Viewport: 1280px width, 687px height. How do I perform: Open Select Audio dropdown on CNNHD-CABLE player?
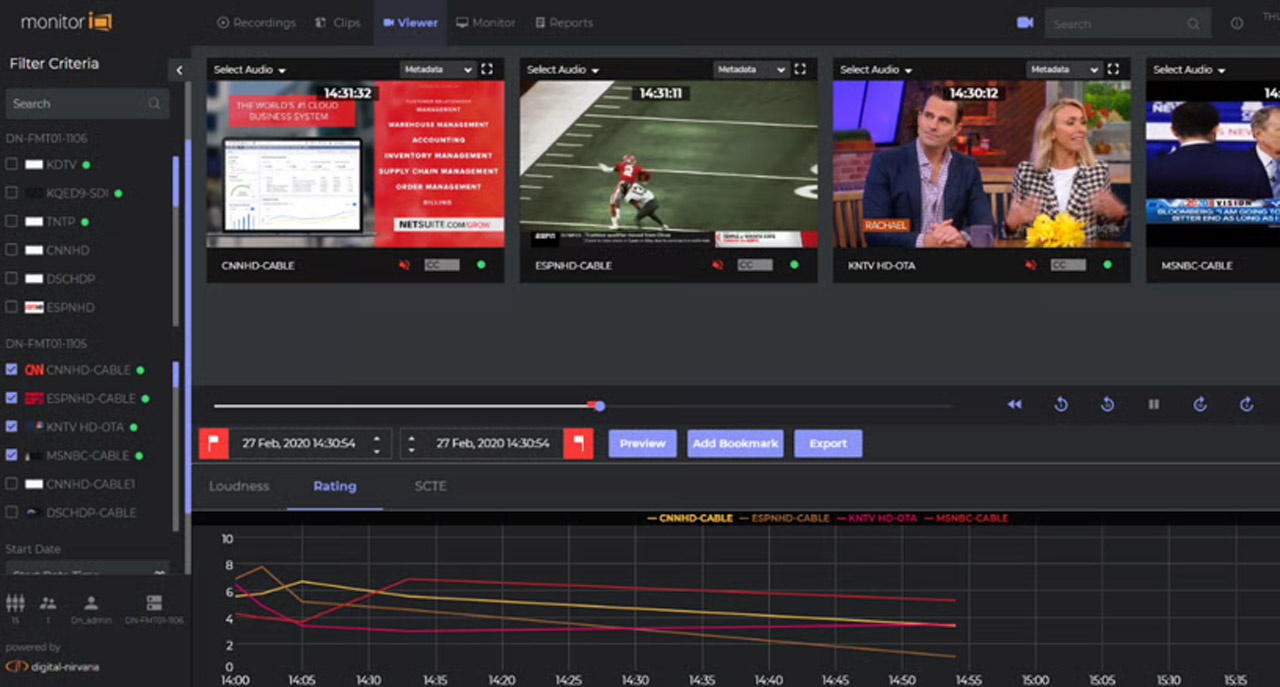click(249, 70)
